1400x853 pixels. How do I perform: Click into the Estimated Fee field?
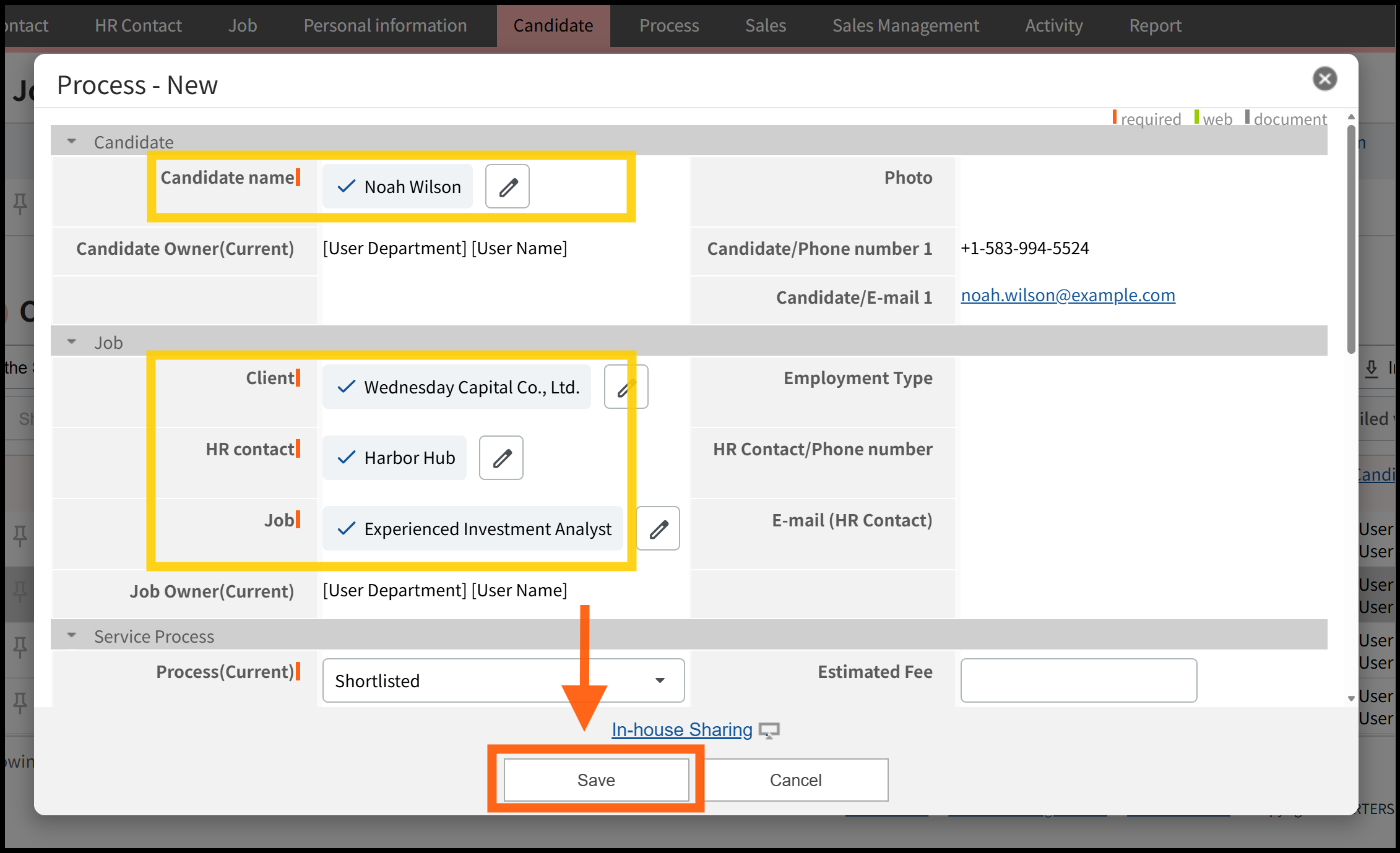[1078, 680]
